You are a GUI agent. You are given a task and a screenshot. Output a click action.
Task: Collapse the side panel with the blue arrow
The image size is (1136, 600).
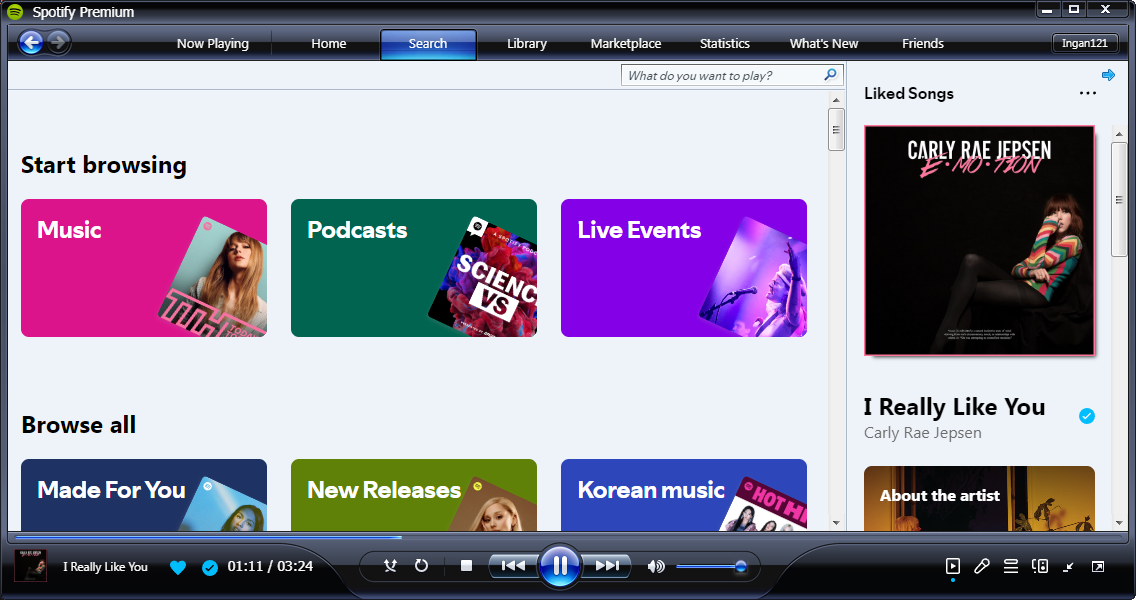[1108, 75]
